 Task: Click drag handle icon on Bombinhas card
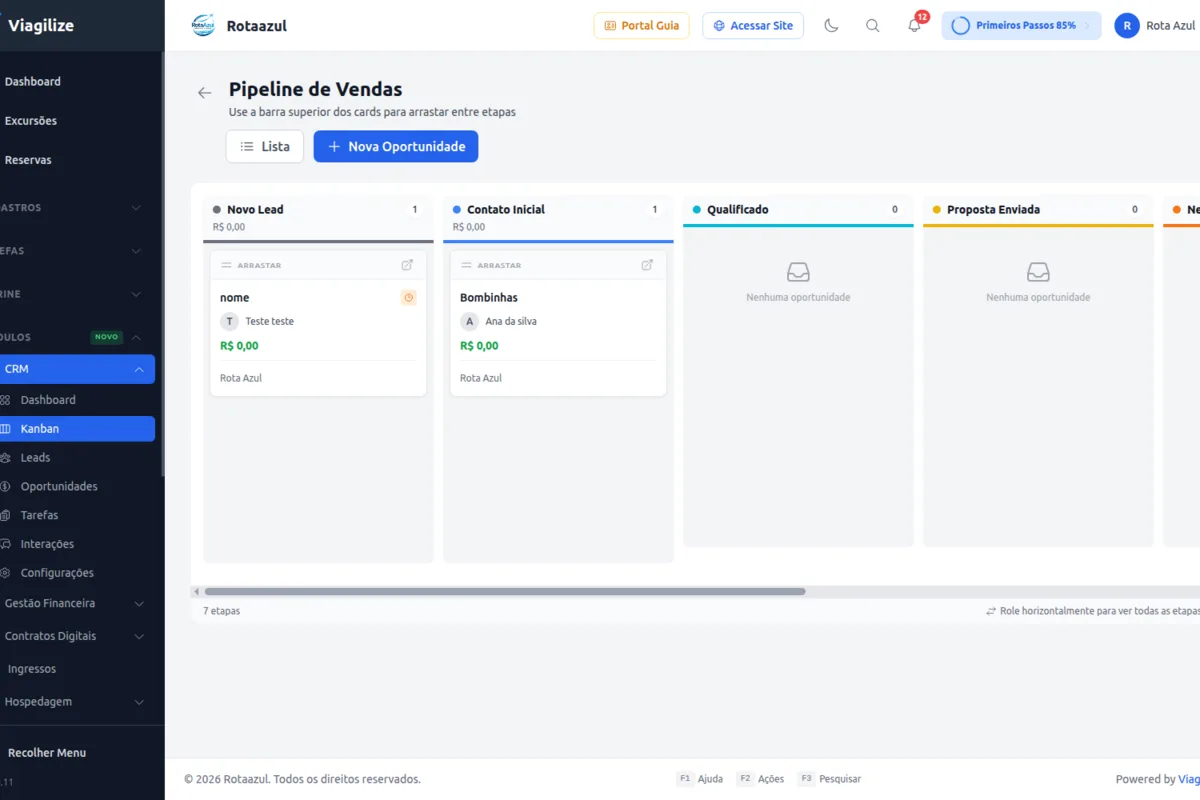[466, 266]
